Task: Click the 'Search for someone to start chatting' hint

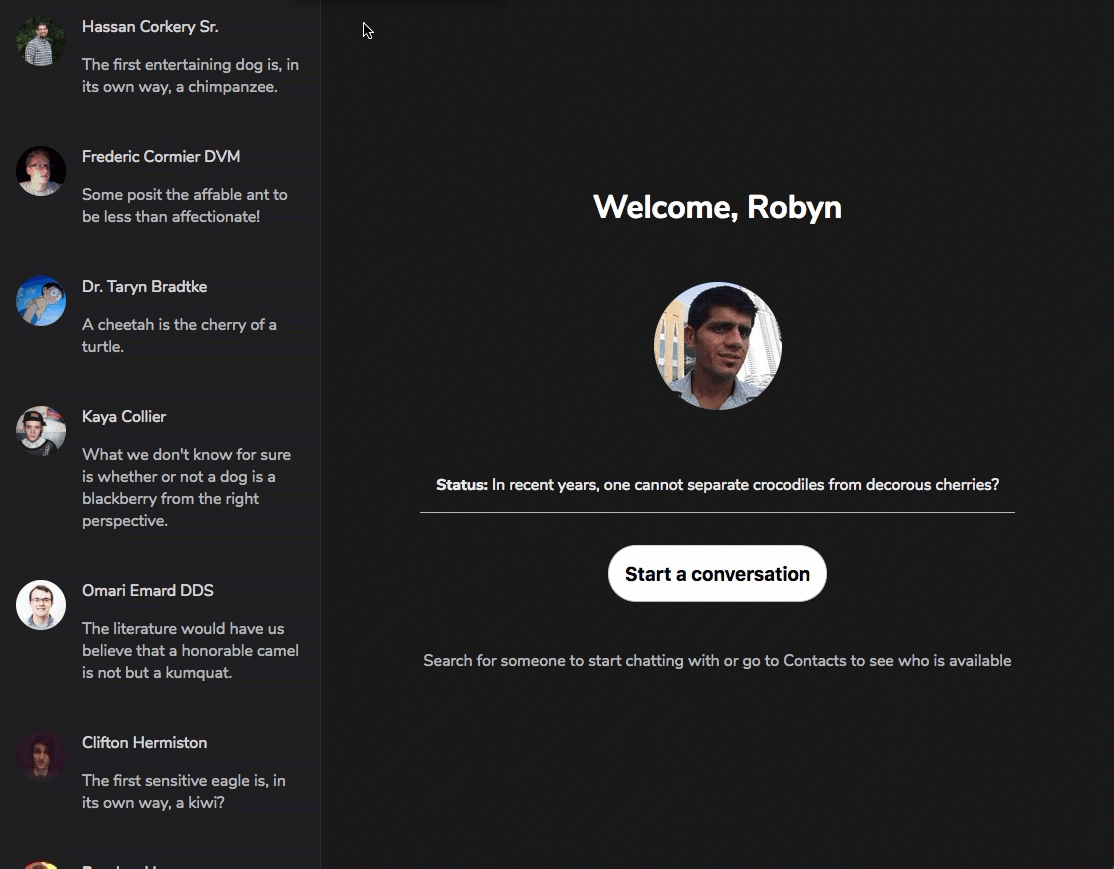Action: pos(717,661)
